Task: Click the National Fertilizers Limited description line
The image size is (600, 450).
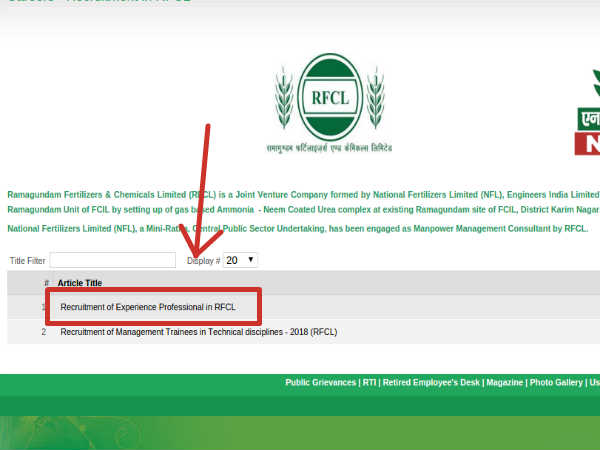Action: (x=298, y=229)
